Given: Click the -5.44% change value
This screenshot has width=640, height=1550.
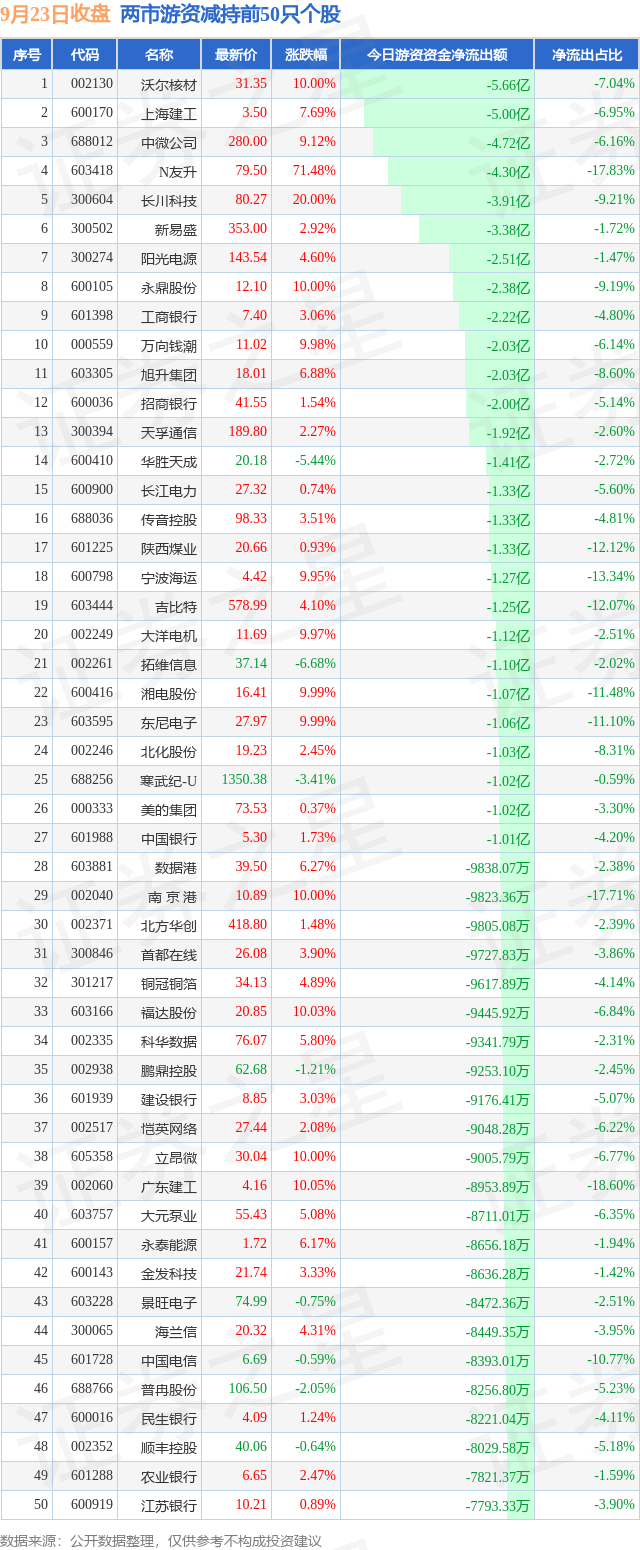Looking at the screenshot, I should (x=315, y=461).
